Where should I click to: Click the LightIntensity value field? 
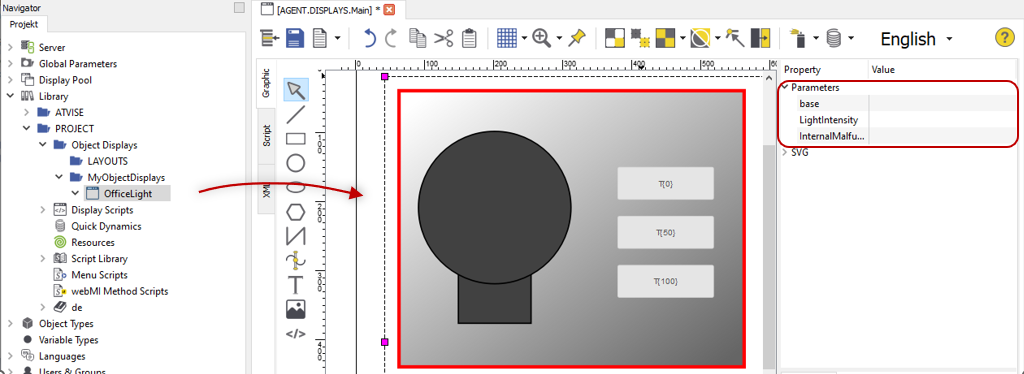942,120
